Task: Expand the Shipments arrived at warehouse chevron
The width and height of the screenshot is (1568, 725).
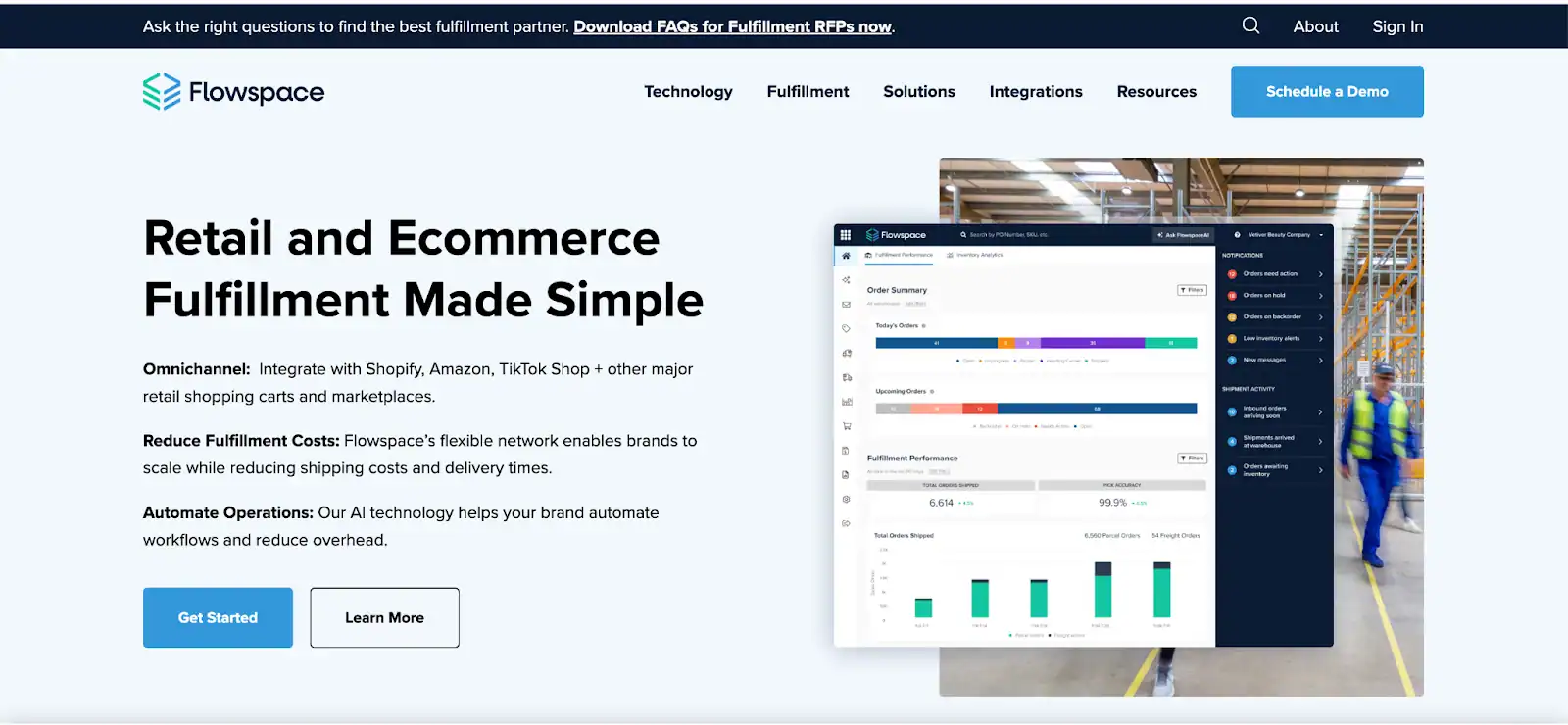Action: (1320, 442)
